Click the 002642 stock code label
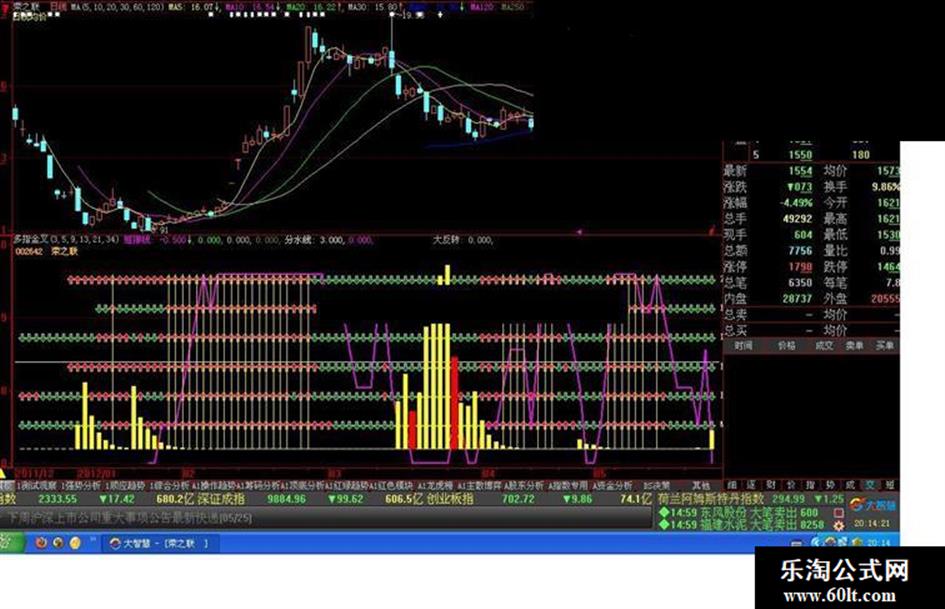 click(29, 251)
